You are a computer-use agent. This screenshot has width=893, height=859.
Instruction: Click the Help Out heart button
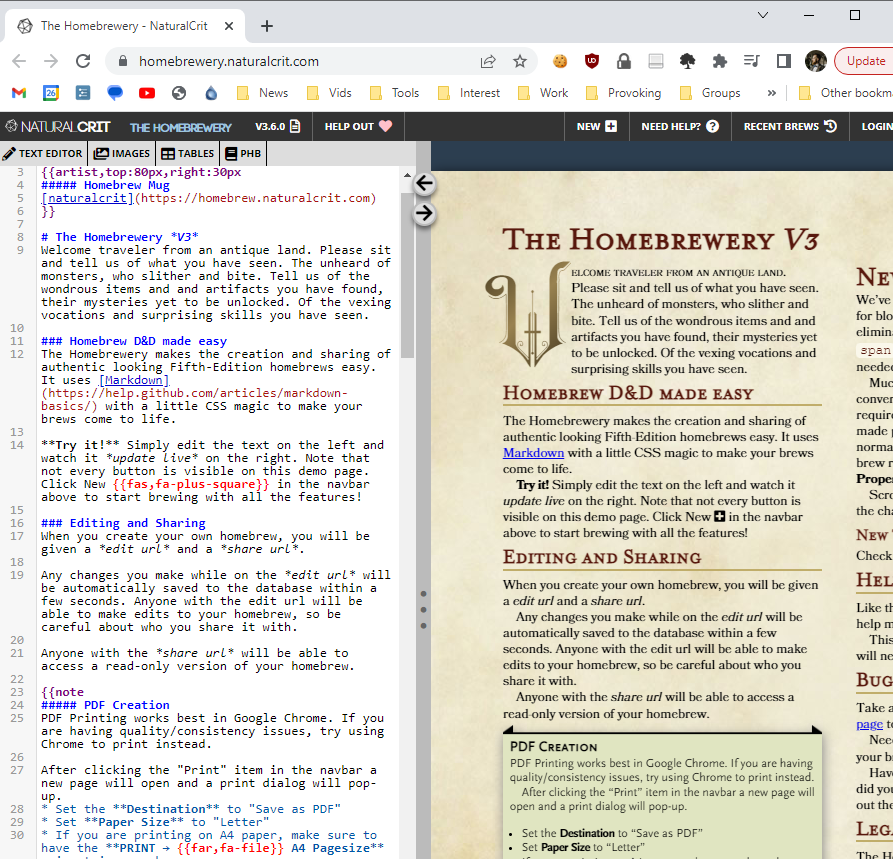click(358, 126)
